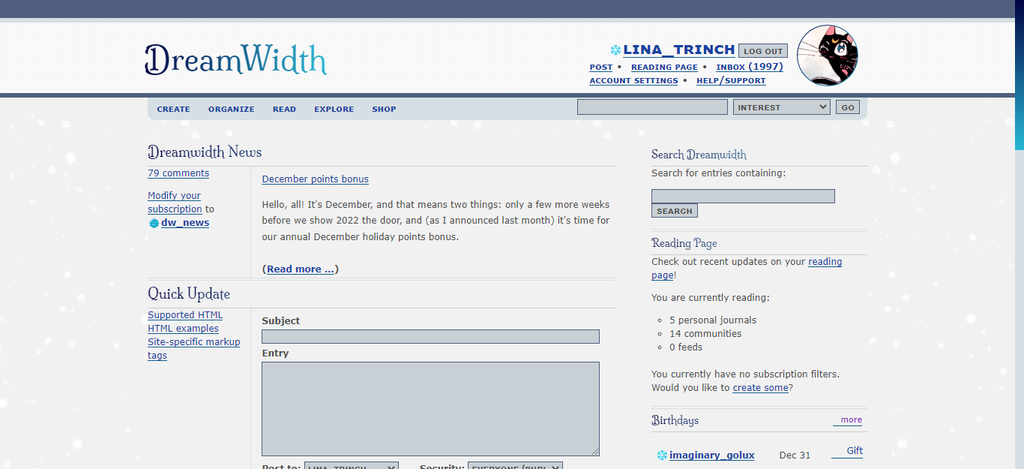Screen dimensions: 1024x469
Task: Click the 'Dec 31' birthday date
Action: click(795, 455)
